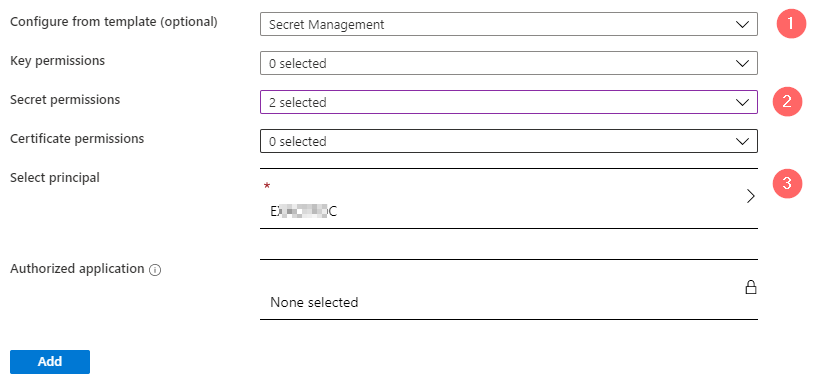Click the lock icon in Authorized application row
829x386 pixels.
(x=751, y=287)
